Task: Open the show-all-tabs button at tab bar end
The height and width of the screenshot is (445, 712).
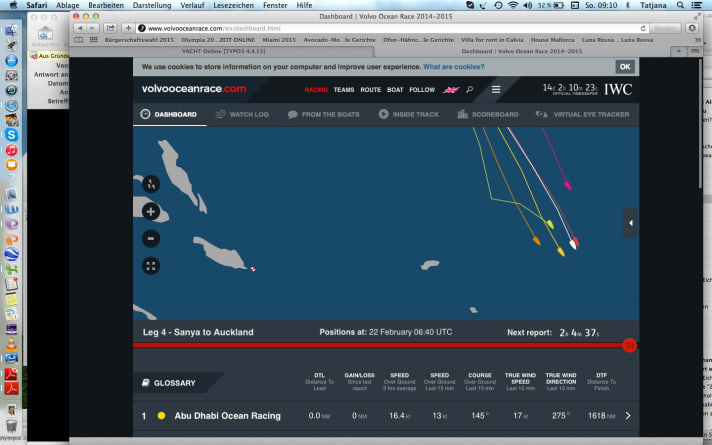Action: 694,51
